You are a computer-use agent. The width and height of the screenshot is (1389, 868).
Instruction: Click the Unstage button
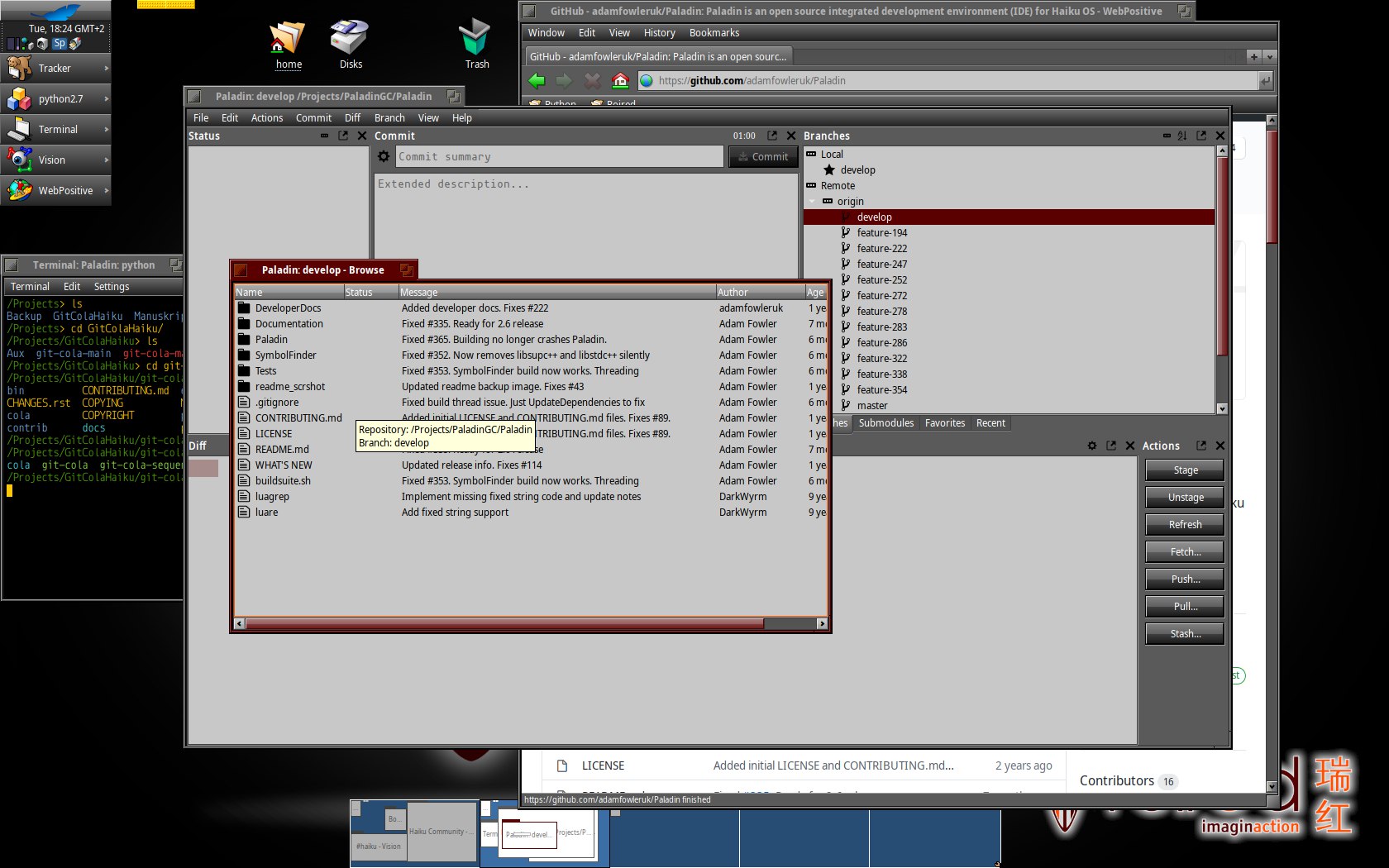coord(1185,498)
